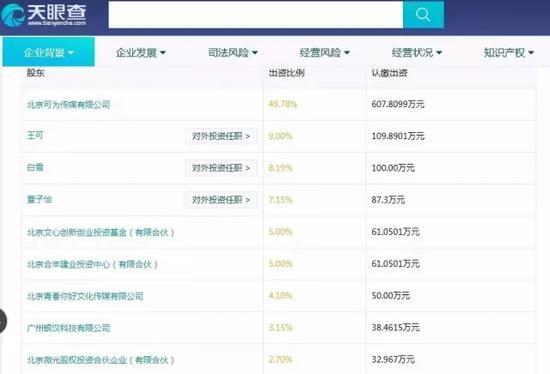The width and height of the screenshot is (550, 374).
Task: Click 对外投资任职 for the fourth shareholder
Action: point(221,200)
